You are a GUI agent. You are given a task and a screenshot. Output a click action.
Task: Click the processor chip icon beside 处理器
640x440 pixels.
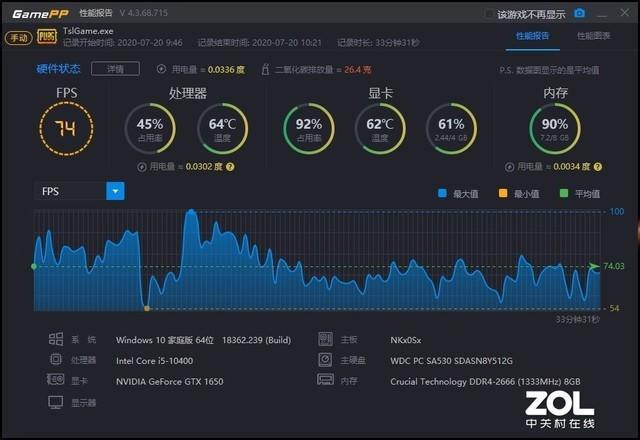(x=56, y=359)
